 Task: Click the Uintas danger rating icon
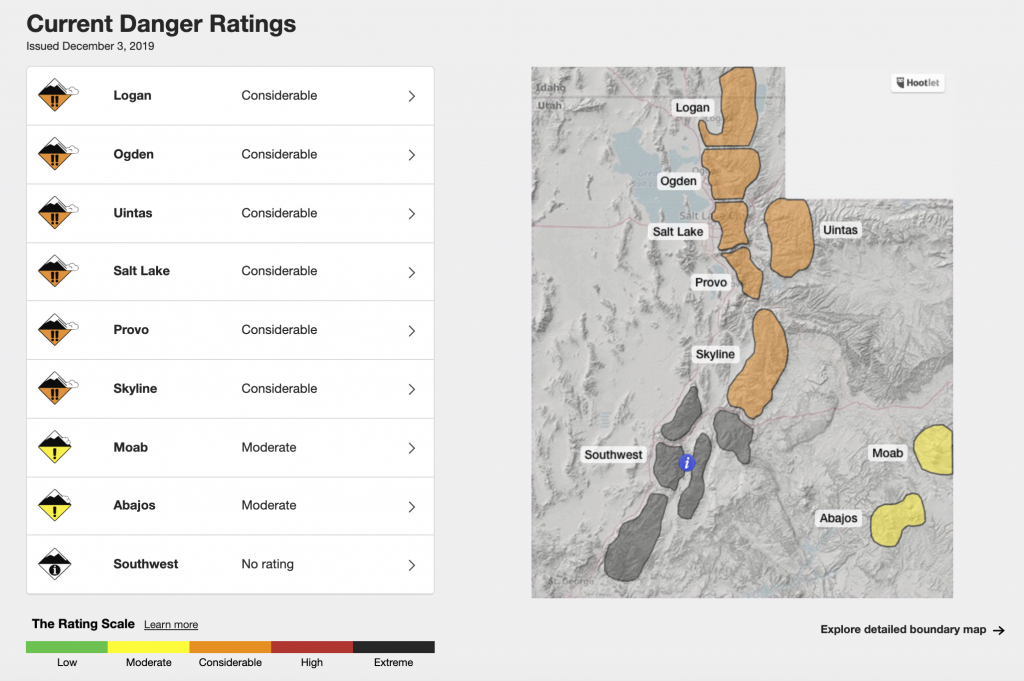click(54, 213)
